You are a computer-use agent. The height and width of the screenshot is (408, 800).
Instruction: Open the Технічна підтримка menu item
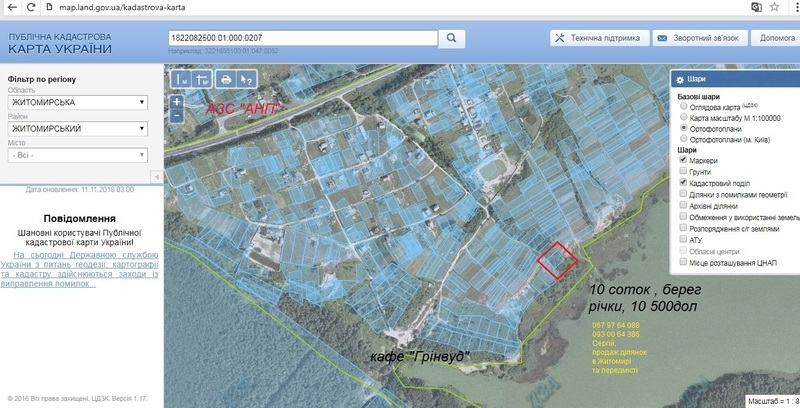pyautogui.click(x=596, y=38)
